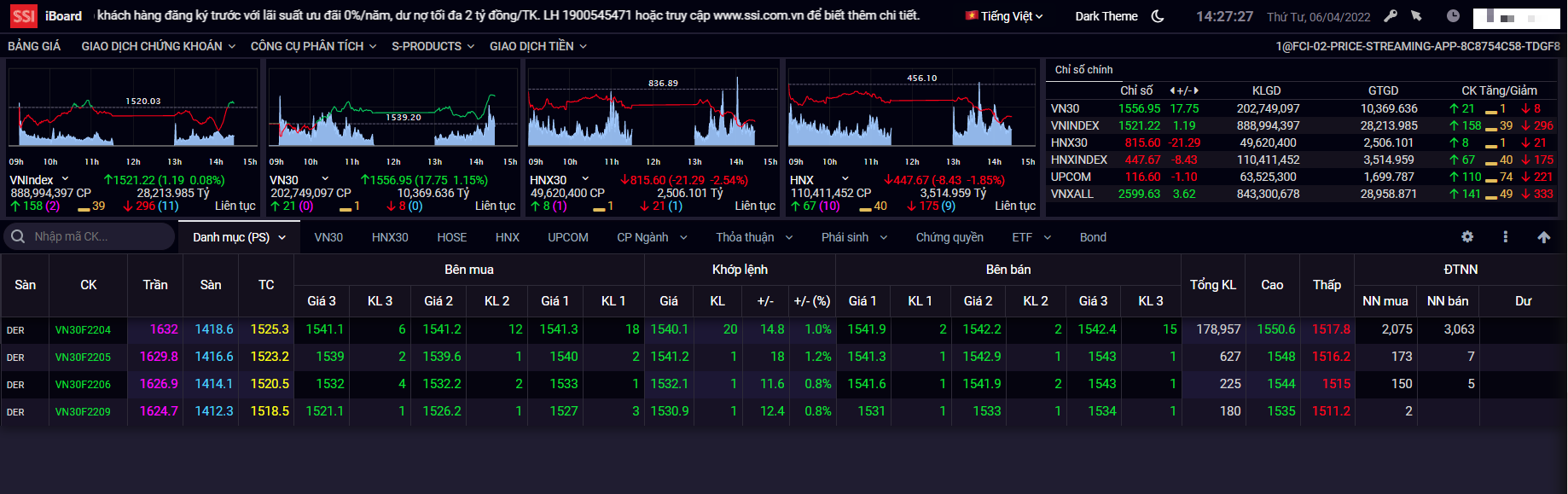
Task: Expand the VNIndex chart selector dropdown
Action: [x=65, y=179]
